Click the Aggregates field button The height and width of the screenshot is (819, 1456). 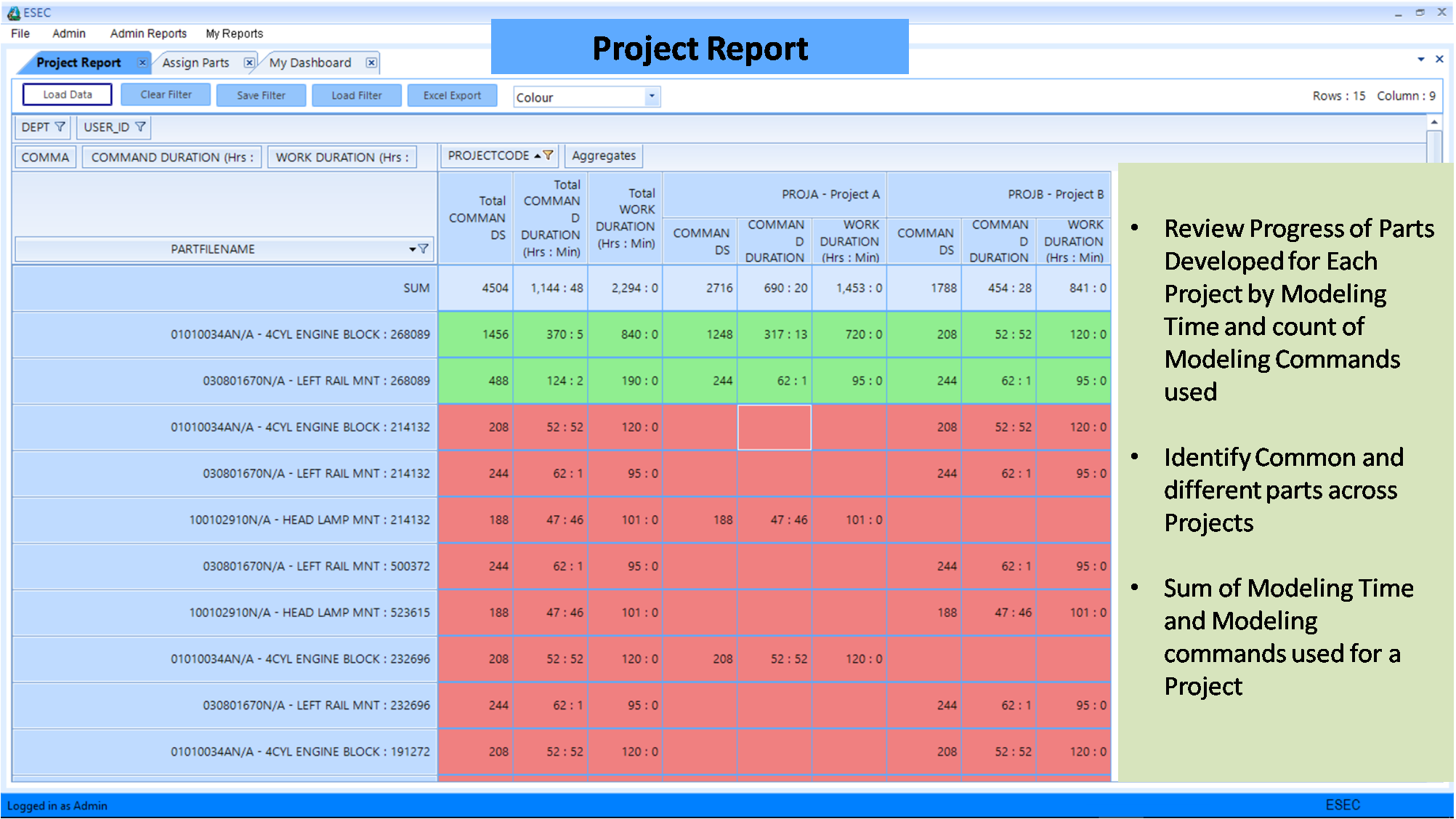tap(604, 156)
